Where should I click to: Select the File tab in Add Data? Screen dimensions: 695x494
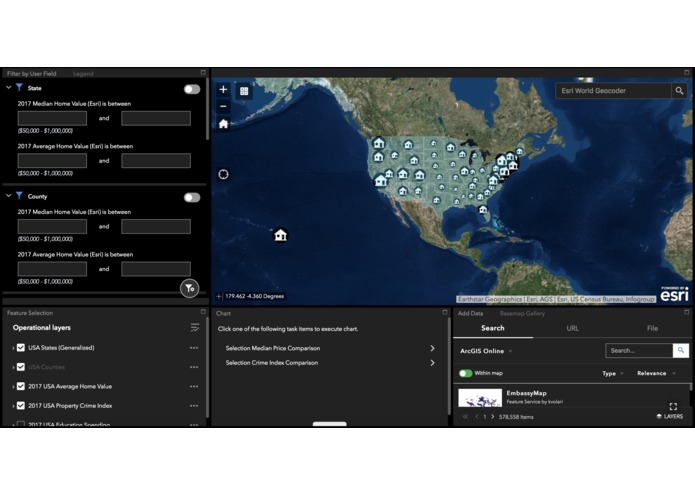click(x=652, y=328)
